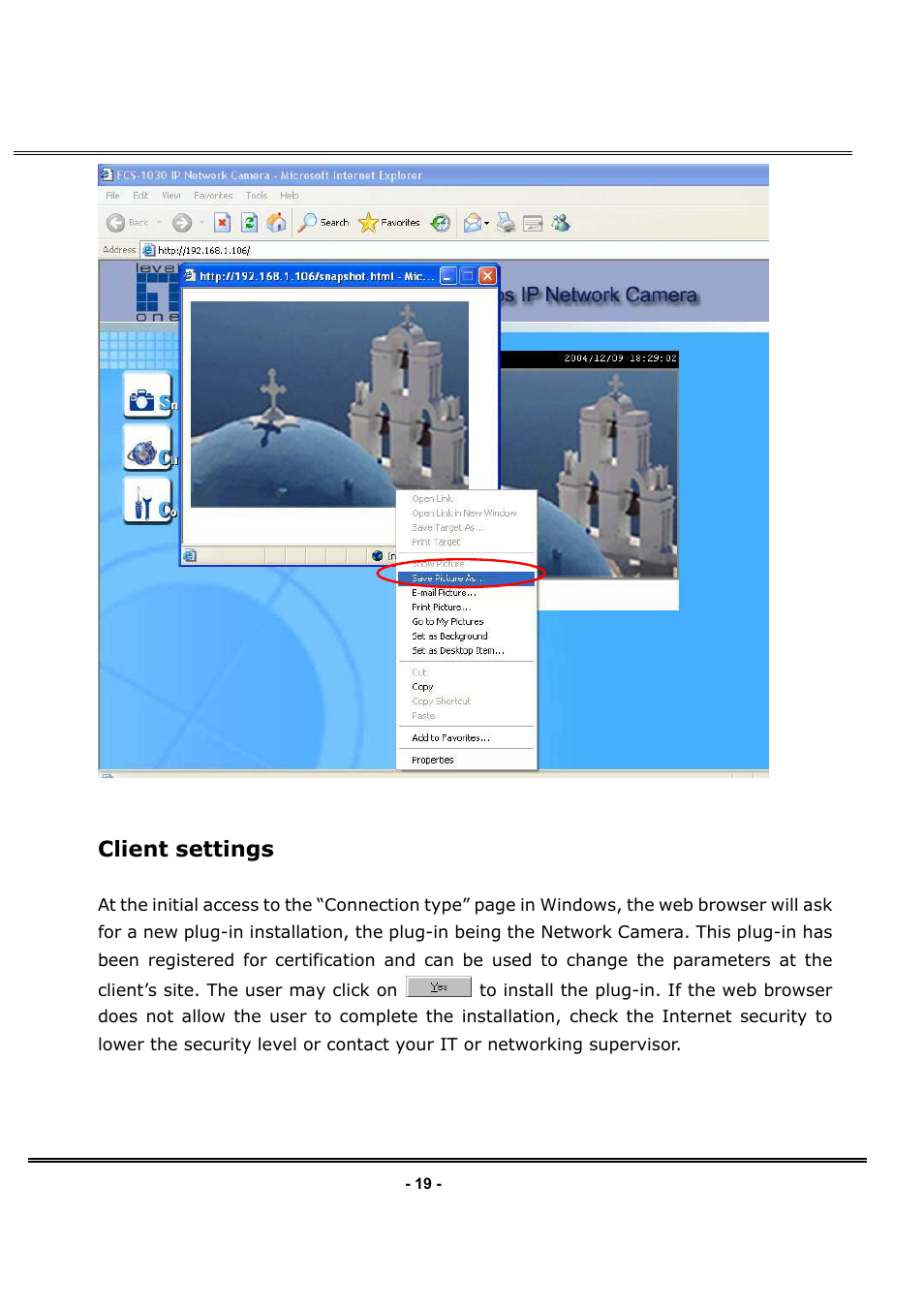Click the Forward arrow button
This screenshot has height=1309, width=924.
[x=182, y=223]
